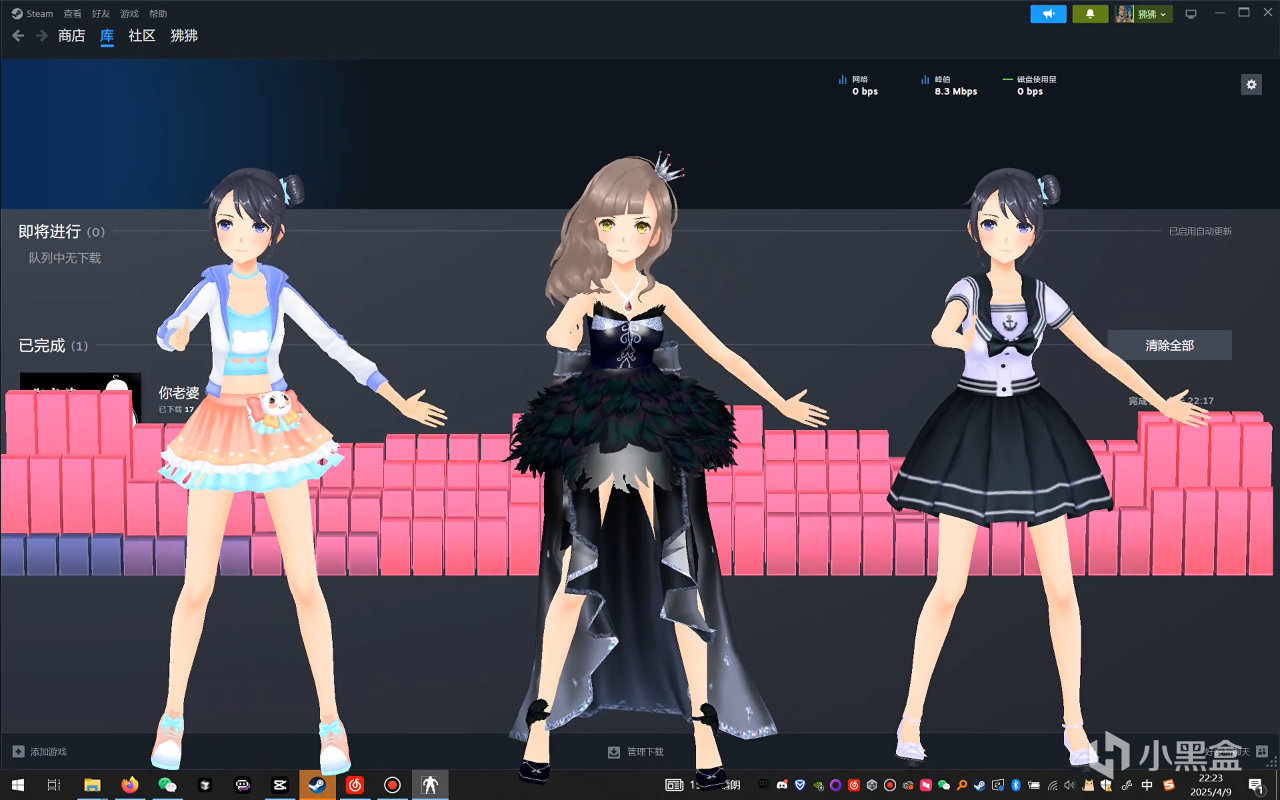The height and width of the screenshot is (800, 1280).
Task: Open the magnifier search tray icon
Action: tap(961, 785)
